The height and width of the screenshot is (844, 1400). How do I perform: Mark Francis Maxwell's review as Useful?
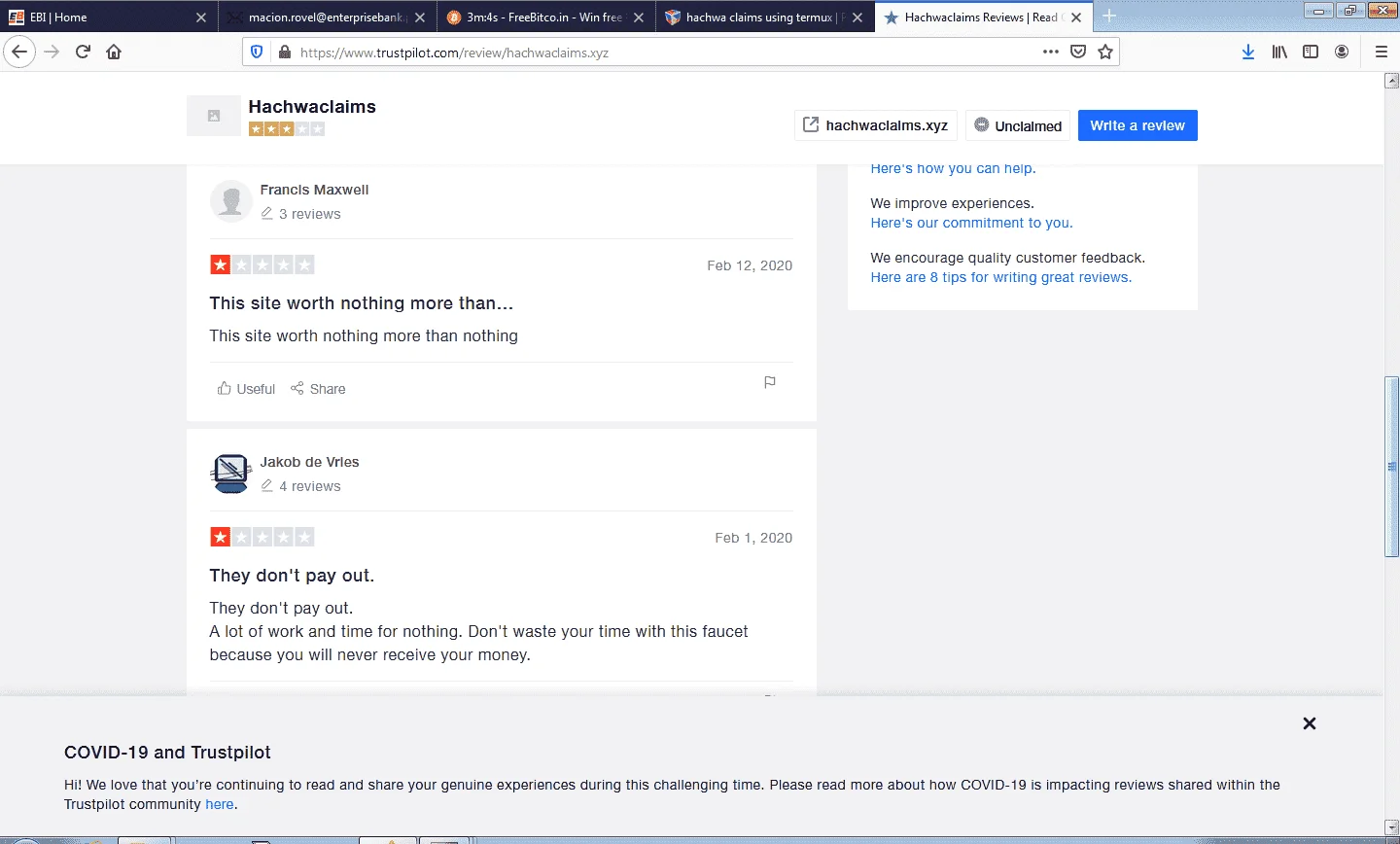click(246, 389)
